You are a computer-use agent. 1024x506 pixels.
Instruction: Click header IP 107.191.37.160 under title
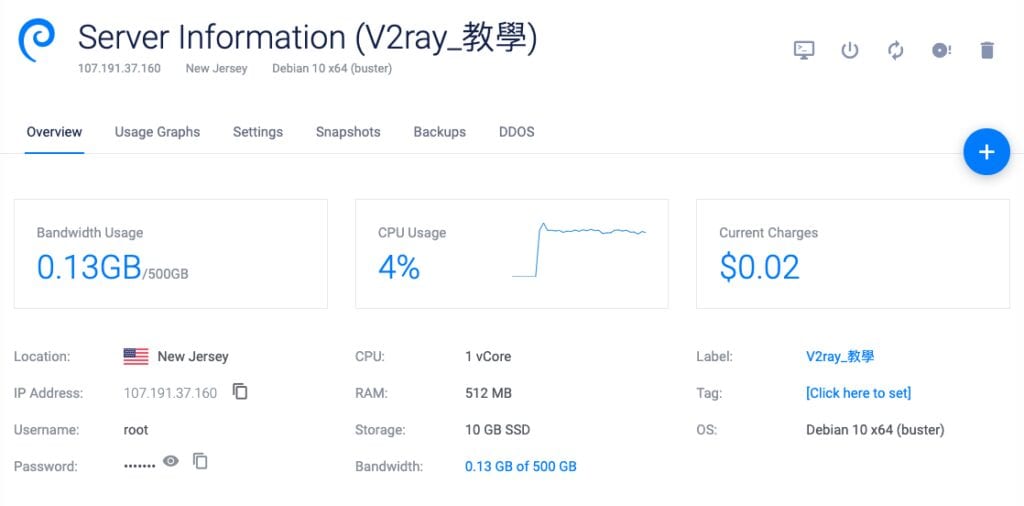pos(119,68)
